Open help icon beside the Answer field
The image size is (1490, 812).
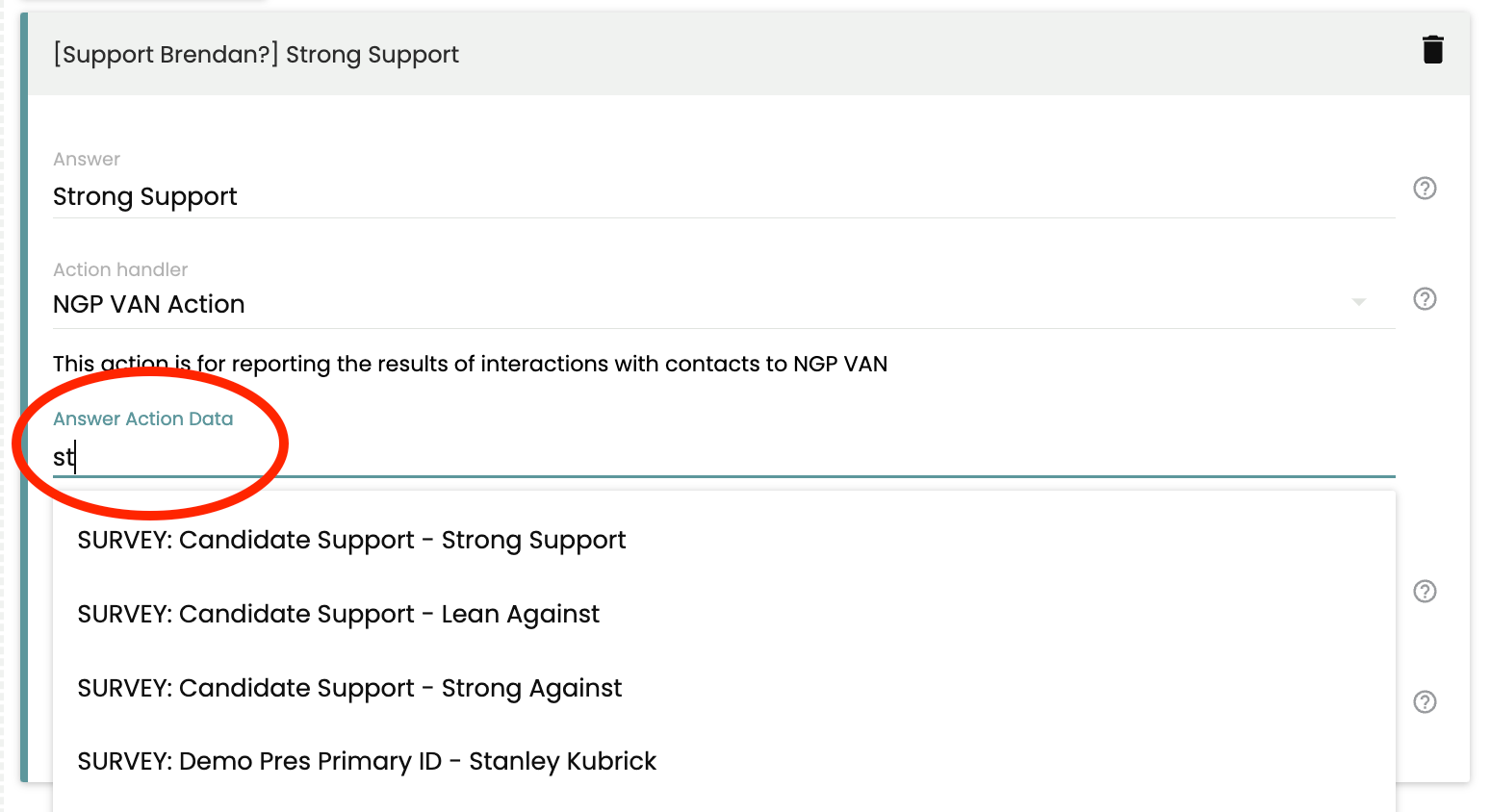coord(1425,189)
